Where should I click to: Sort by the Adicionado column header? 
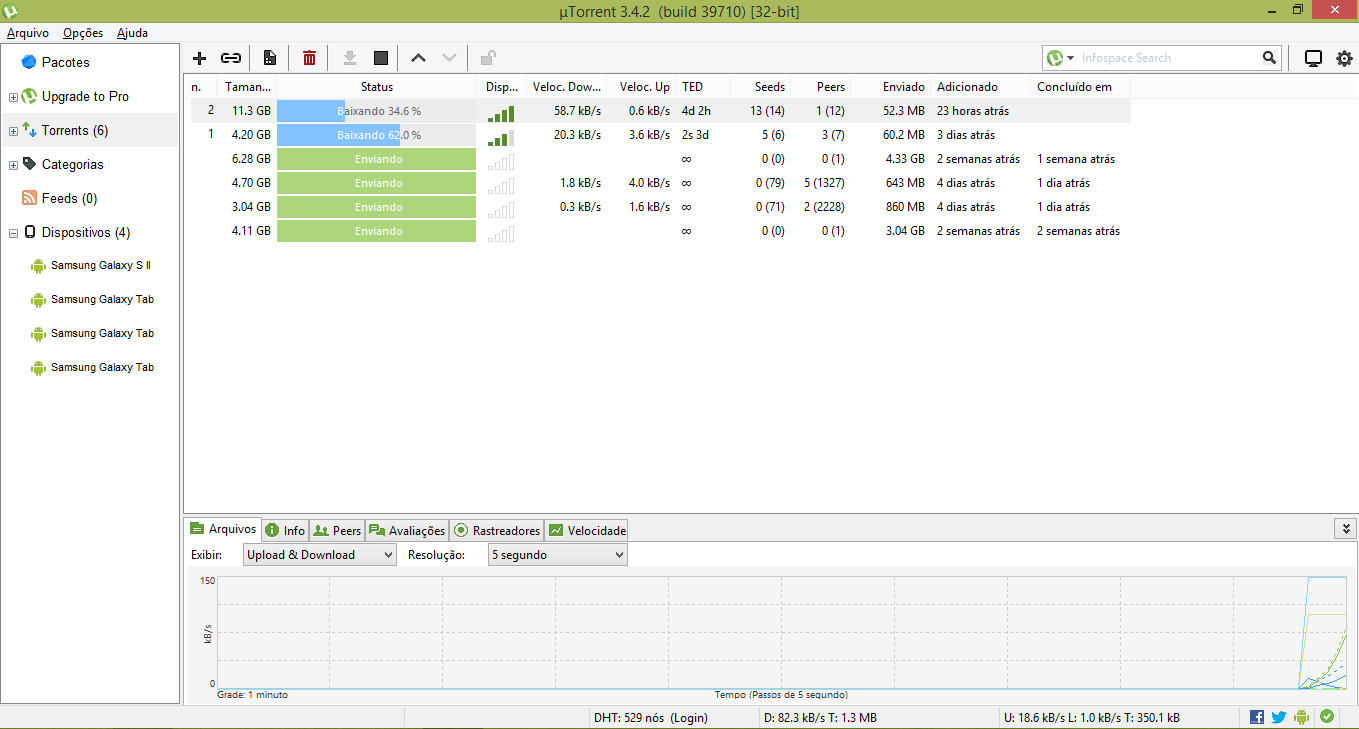pyautogui.click(x=981, y=87)
